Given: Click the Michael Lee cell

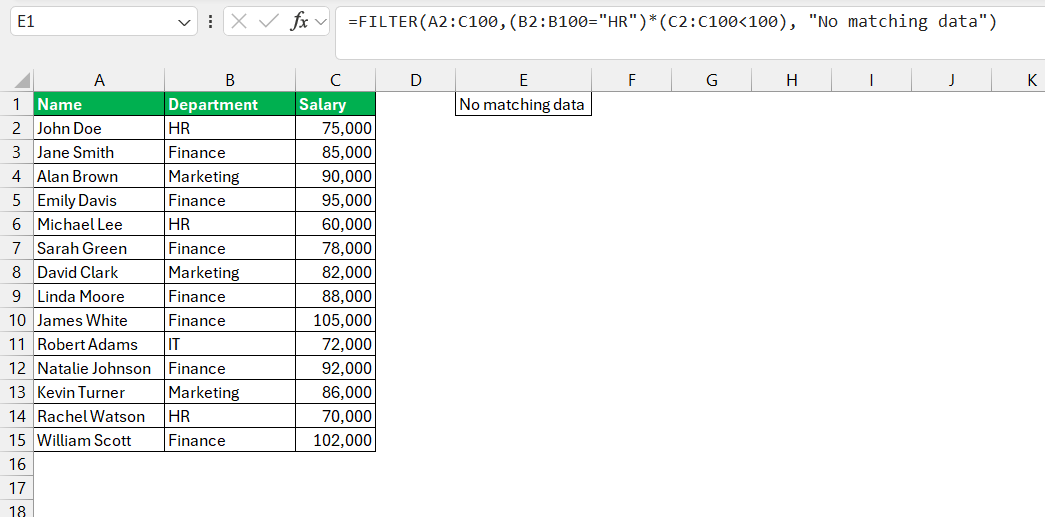Looking at the screenshot, I should coord(99,224).
